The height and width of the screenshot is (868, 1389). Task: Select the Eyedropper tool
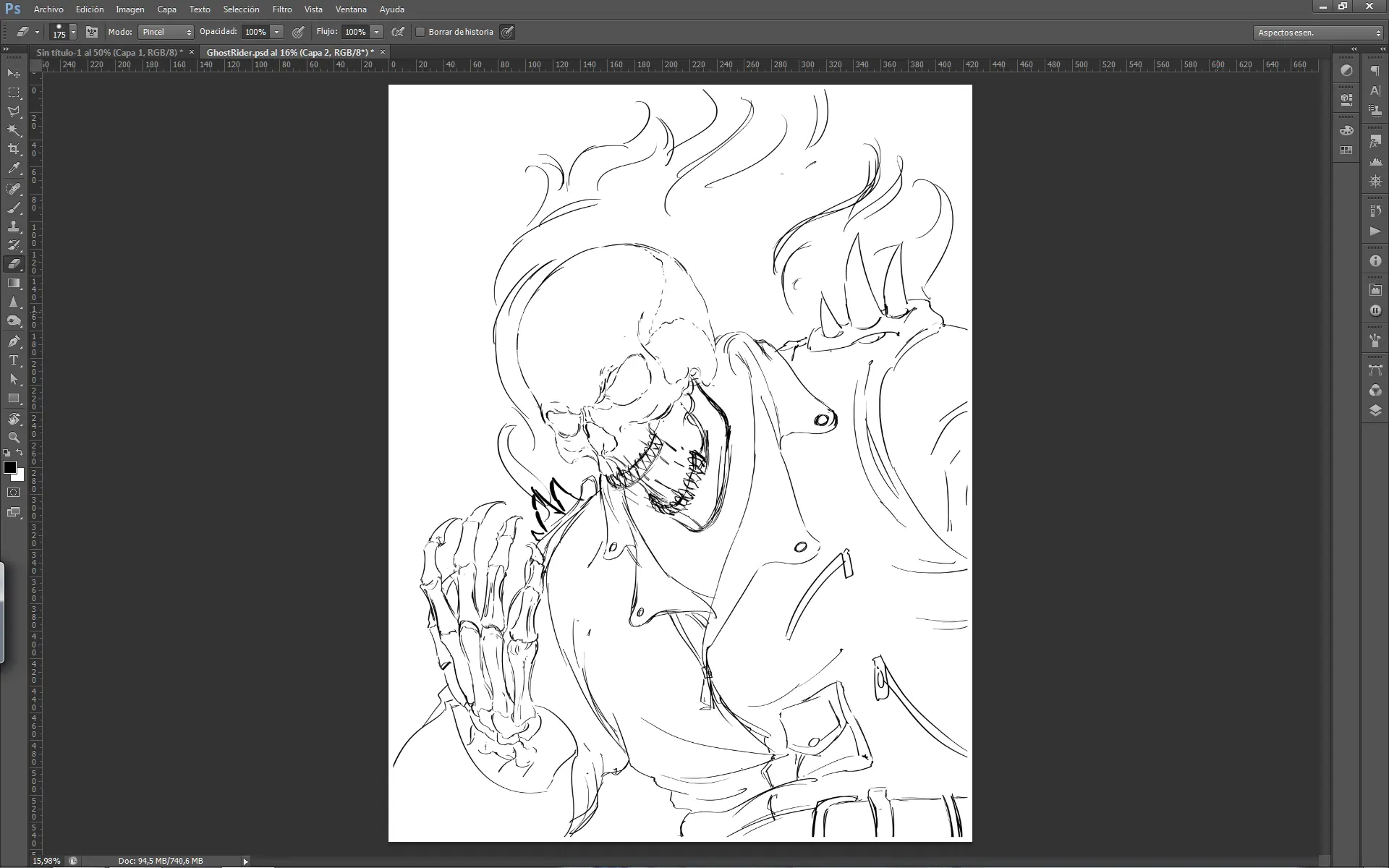[14, 169]
